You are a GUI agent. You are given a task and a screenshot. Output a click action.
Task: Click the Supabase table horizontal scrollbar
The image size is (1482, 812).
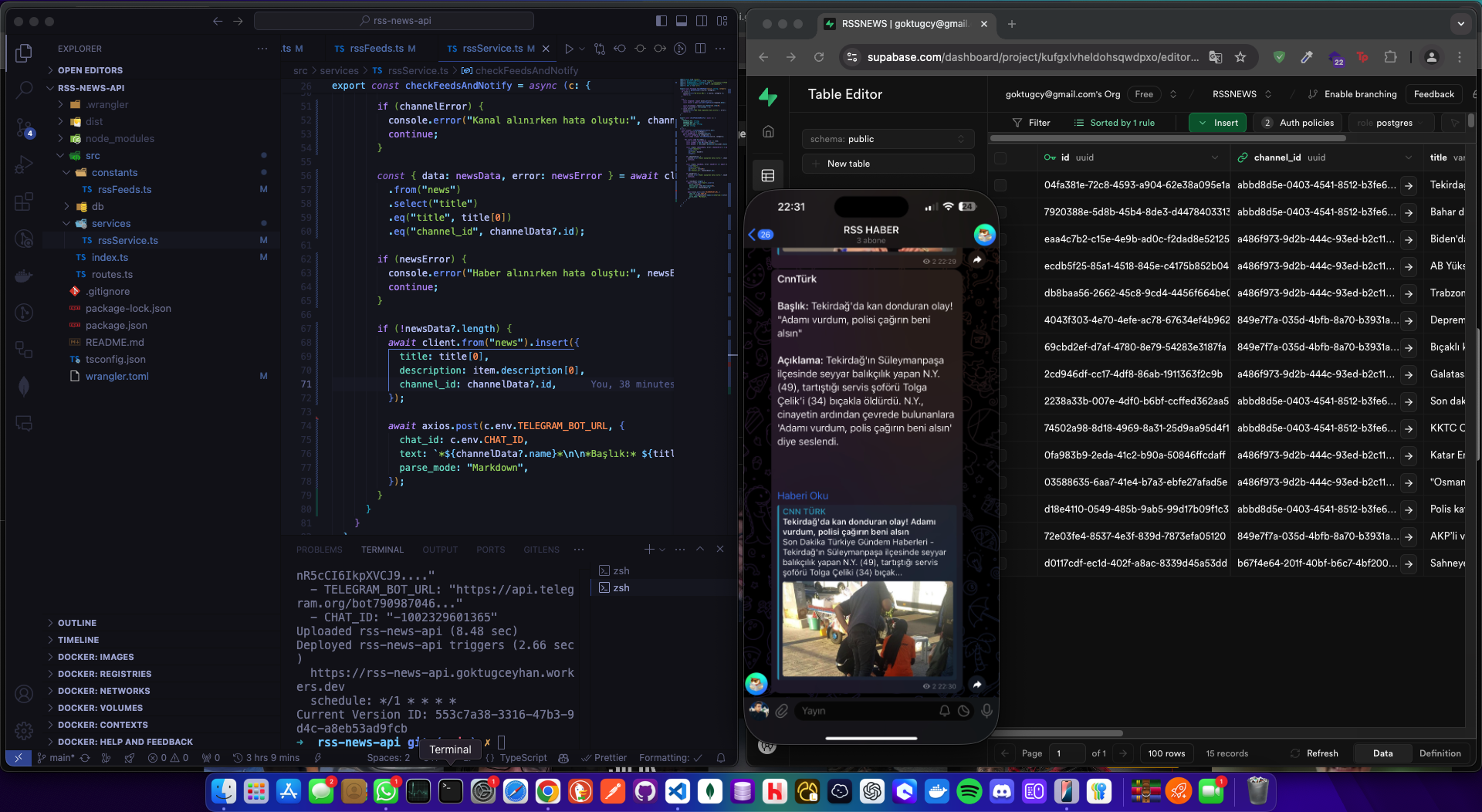pyautogui.click(x=1057, y=734)
